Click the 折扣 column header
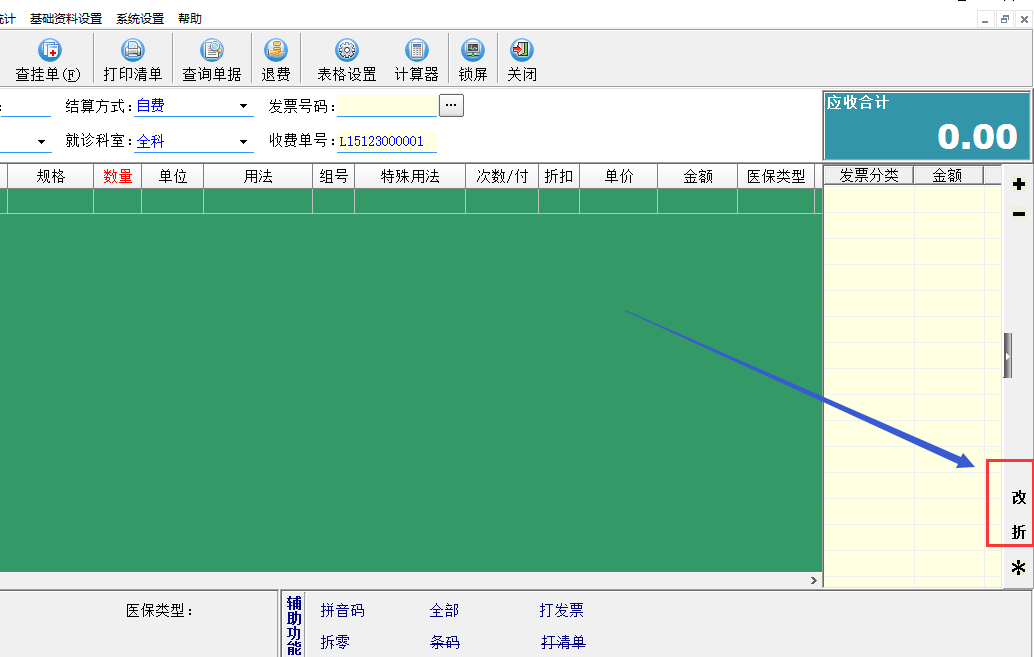The image size is (1034, 657). click(559, 176)
